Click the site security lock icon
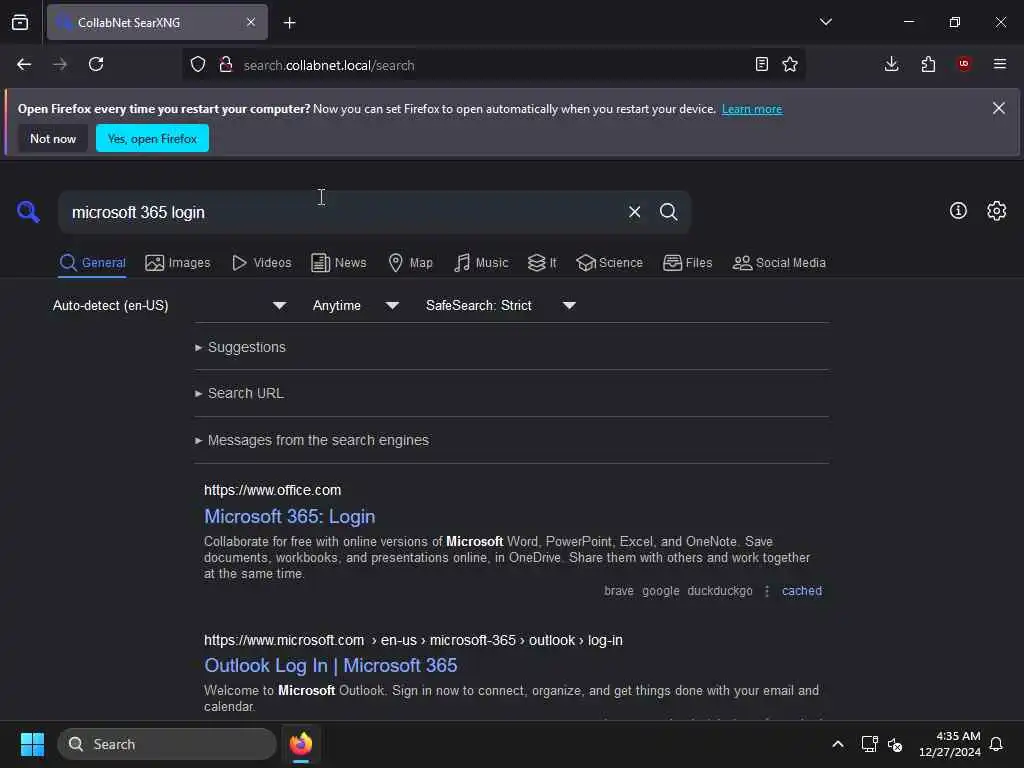Screen dimensions: 1024x768 click(226, 64)
